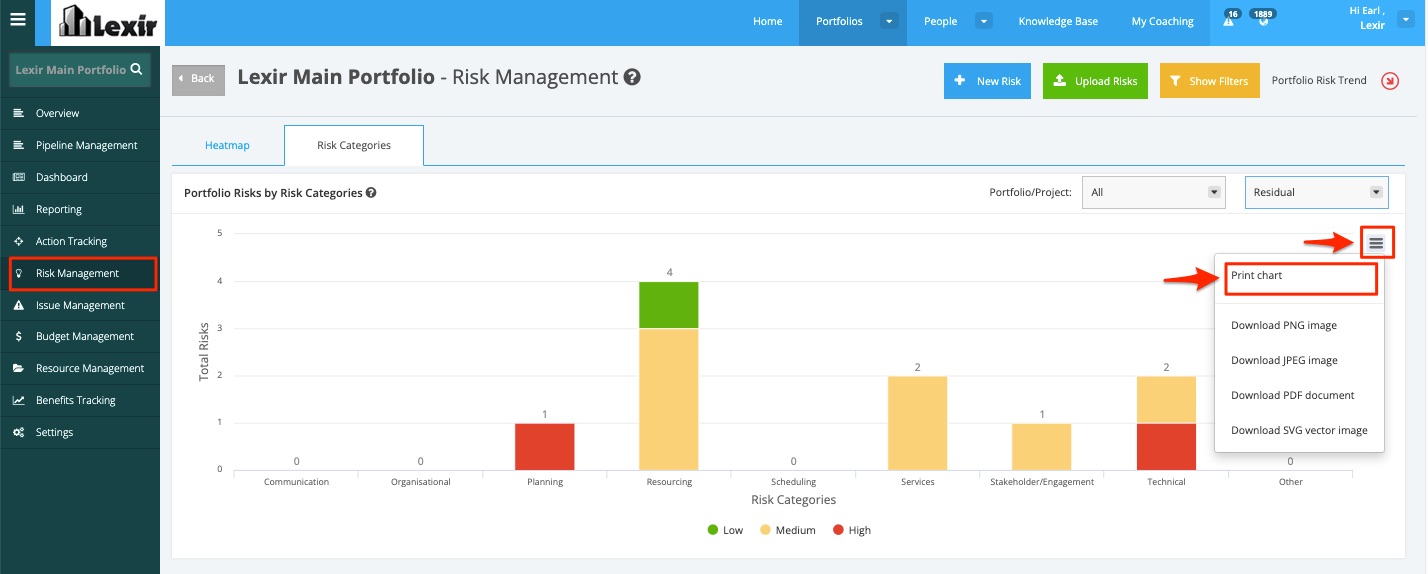
Task: Choose Download SVG vector image
Action: (x=1300, y=430)
